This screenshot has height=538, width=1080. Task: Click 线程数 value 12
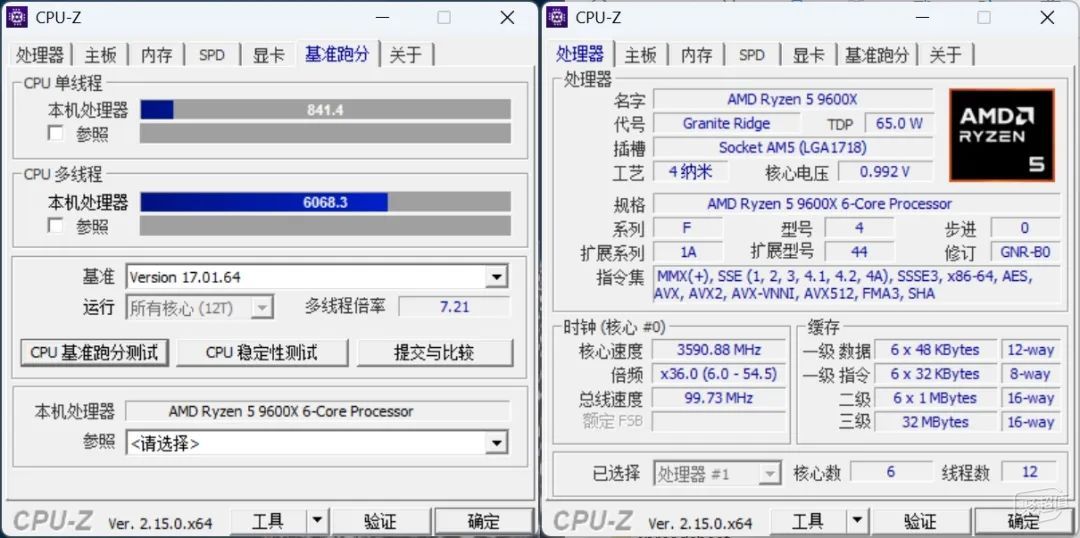(x=1030, y=472)
